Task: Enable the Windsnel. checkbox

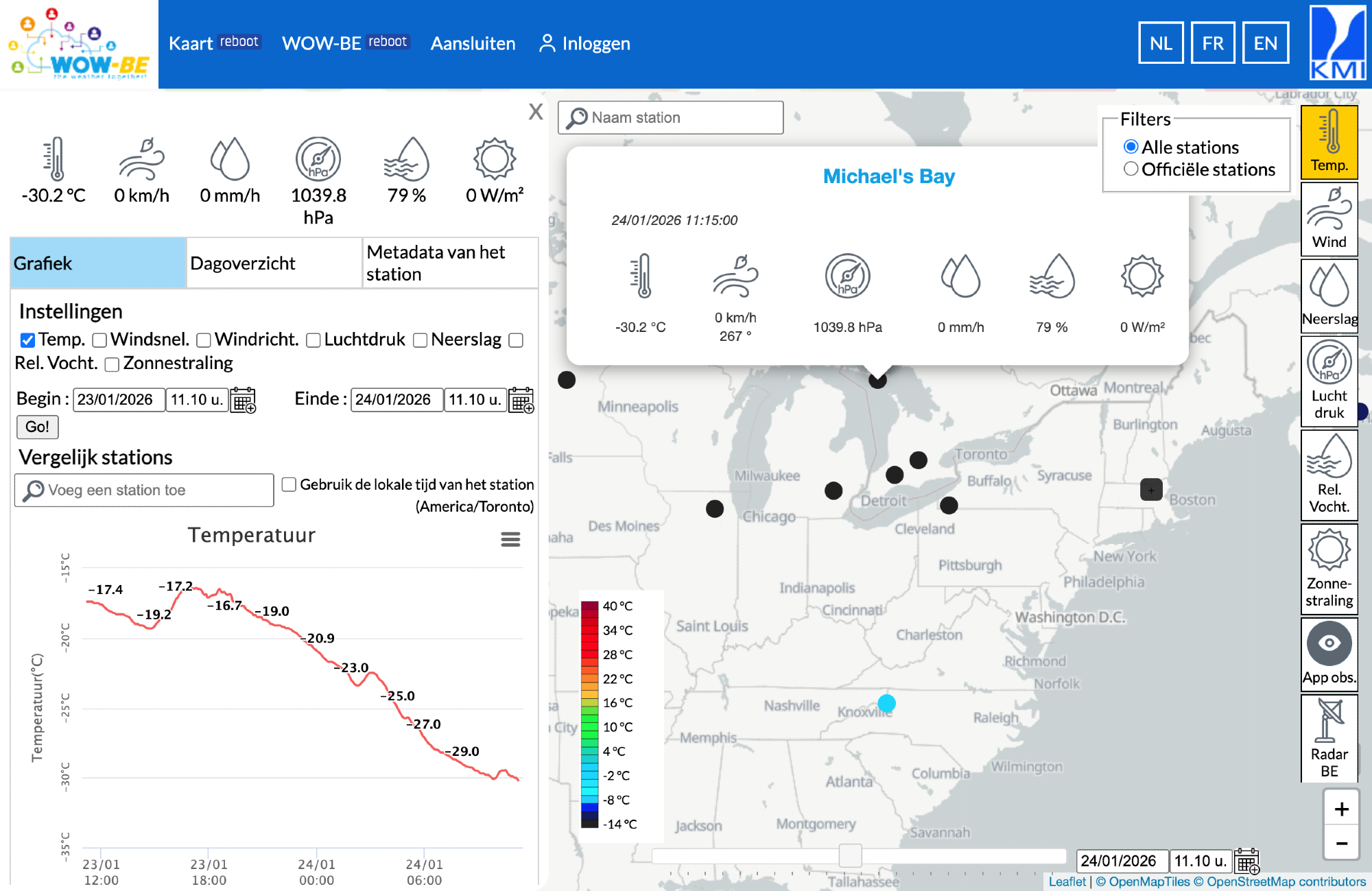Action: pos(100,340)
